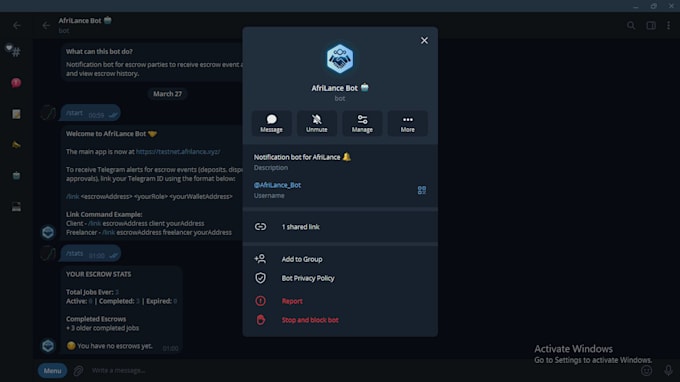680x382 pixels.
Task: Open the notepad folder icon in sidebar
Action: [16, 114]
